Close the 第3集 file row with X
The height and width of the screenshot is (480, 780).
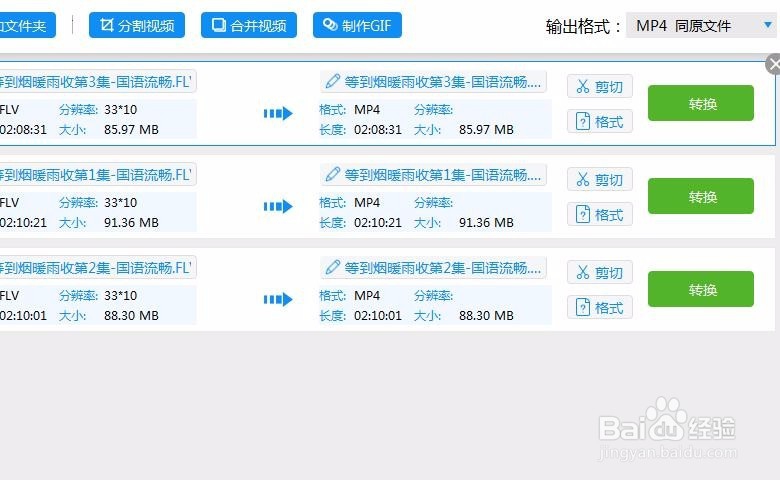tap(773, 64)
